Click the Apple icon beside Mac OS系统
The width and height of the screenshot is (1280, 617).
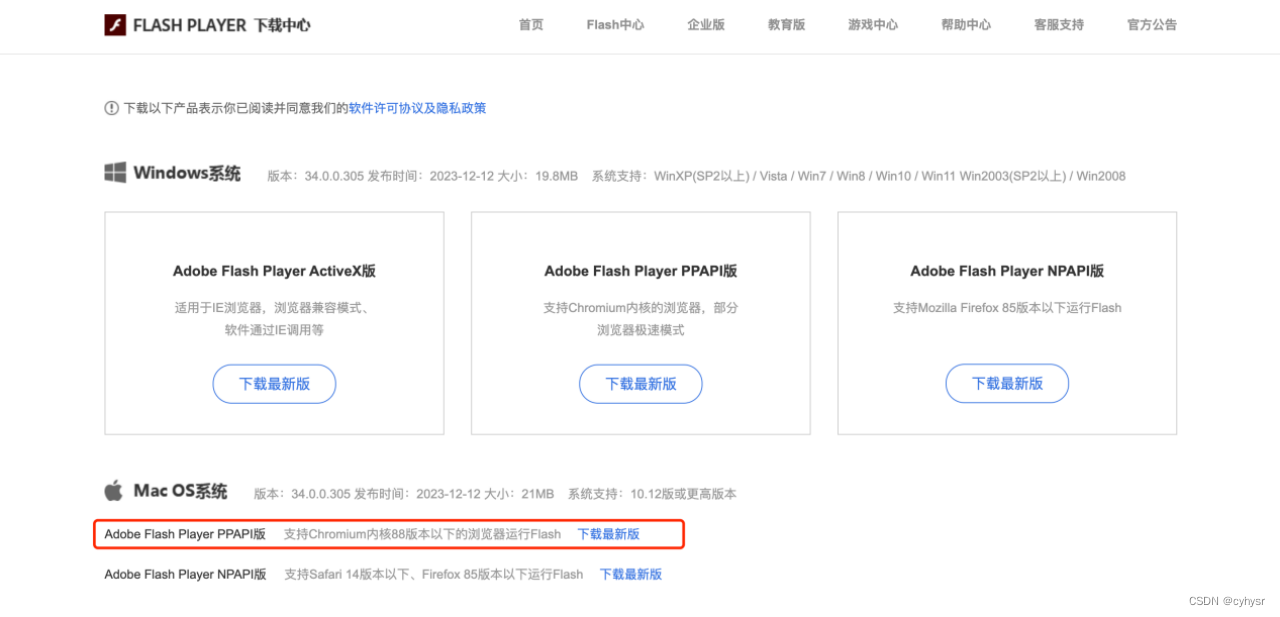112,490
